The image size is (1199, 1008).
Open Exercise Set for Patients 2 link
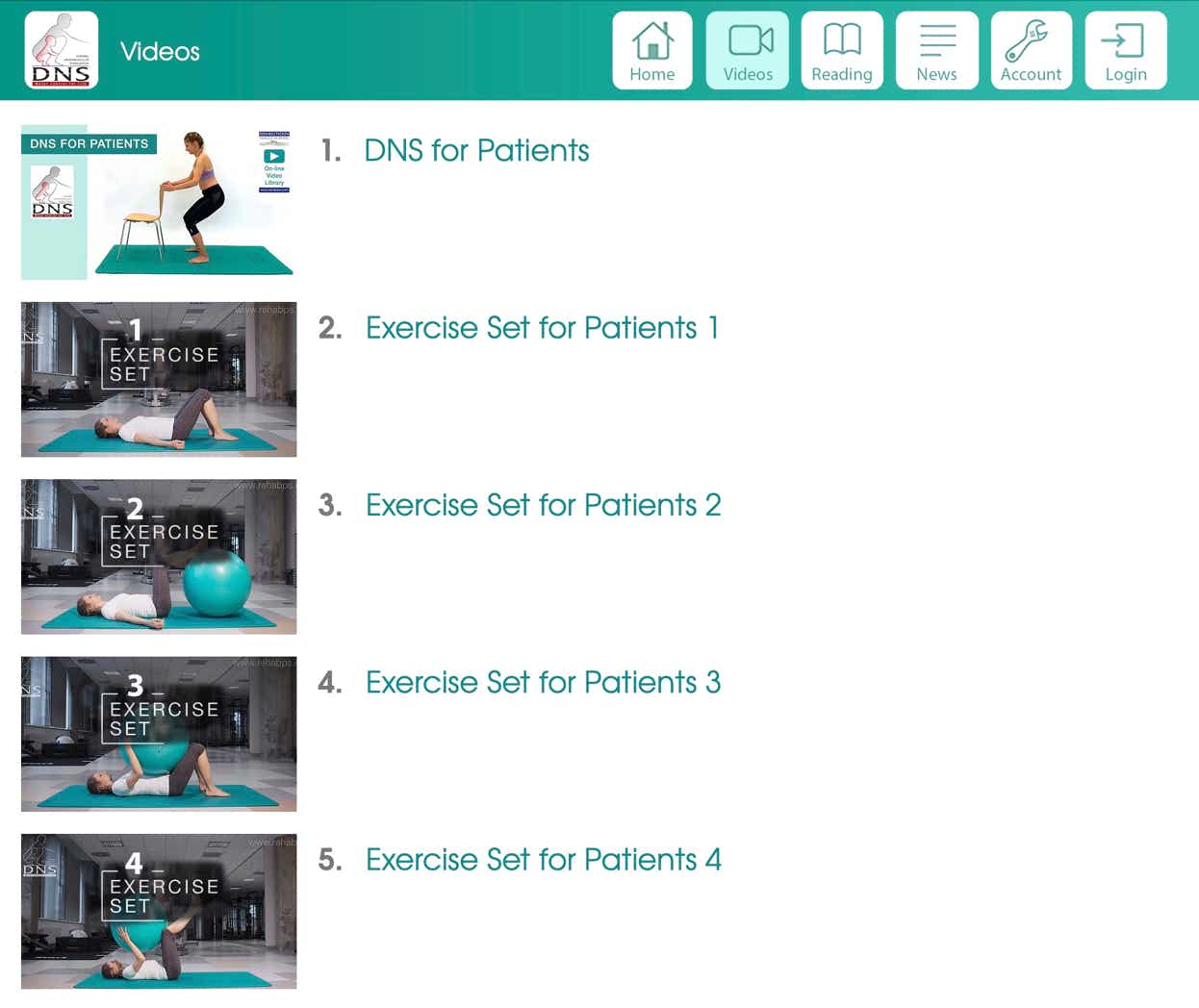544,505
